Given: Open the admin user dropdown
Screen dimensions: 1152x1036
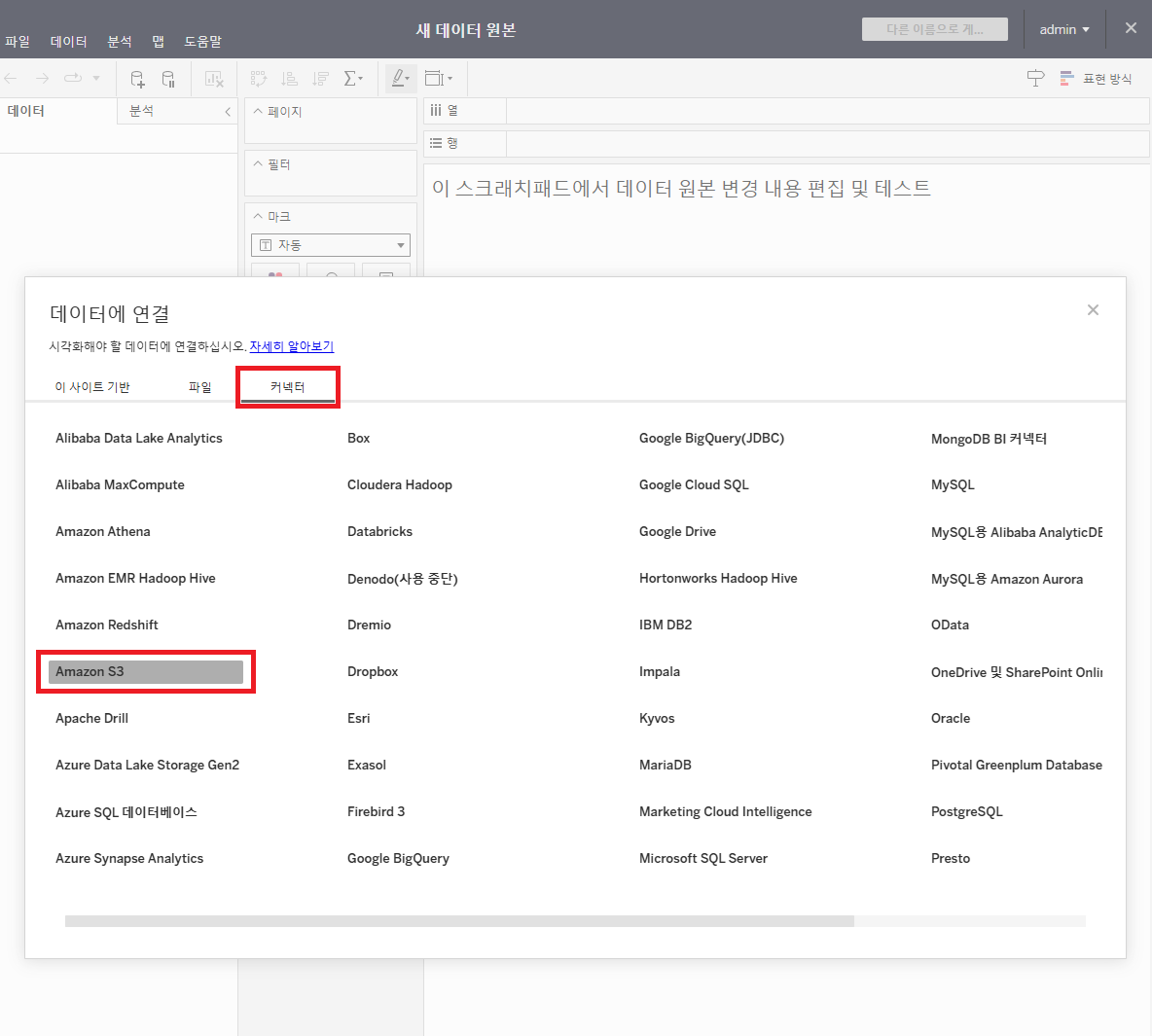Looking at the screenshot, I should [x=1063, y=29].
